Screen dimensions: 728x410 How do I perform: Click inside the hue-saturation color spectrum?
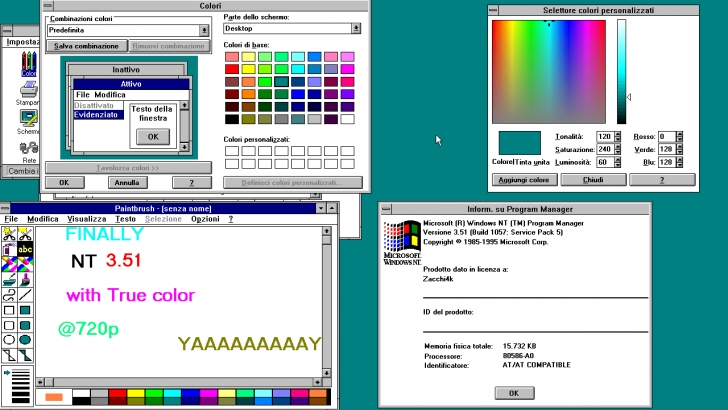[x=549, y=72]
